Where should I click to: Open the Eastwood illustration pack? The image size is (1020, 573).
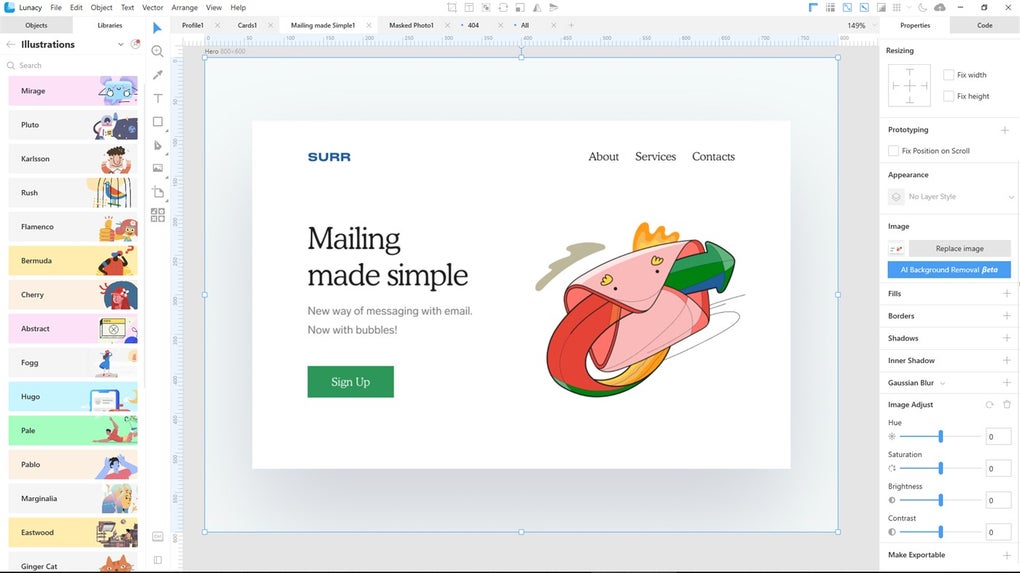pos(73,533)
